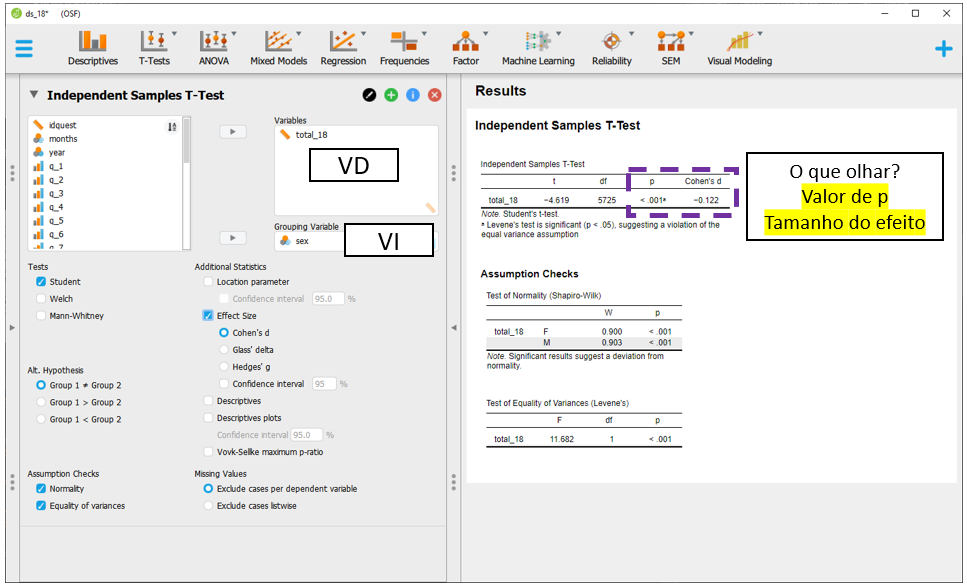The image size is (967, 586).
Task: Expand data panel with left edge arrow
Action: click(x=12, y=328)
